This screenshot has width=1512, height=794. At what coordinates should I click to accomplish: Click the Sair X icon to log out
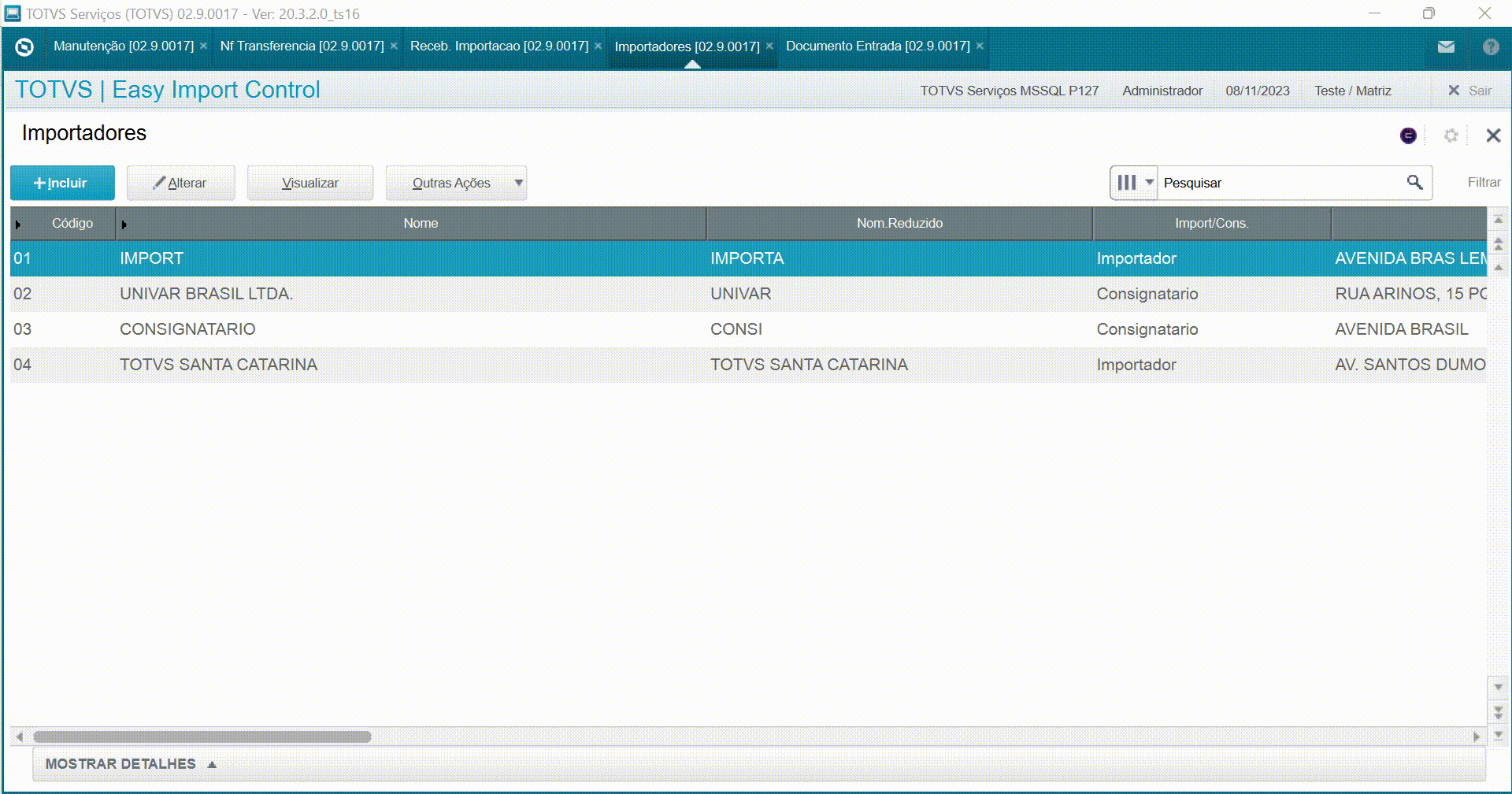(1455, 90)
